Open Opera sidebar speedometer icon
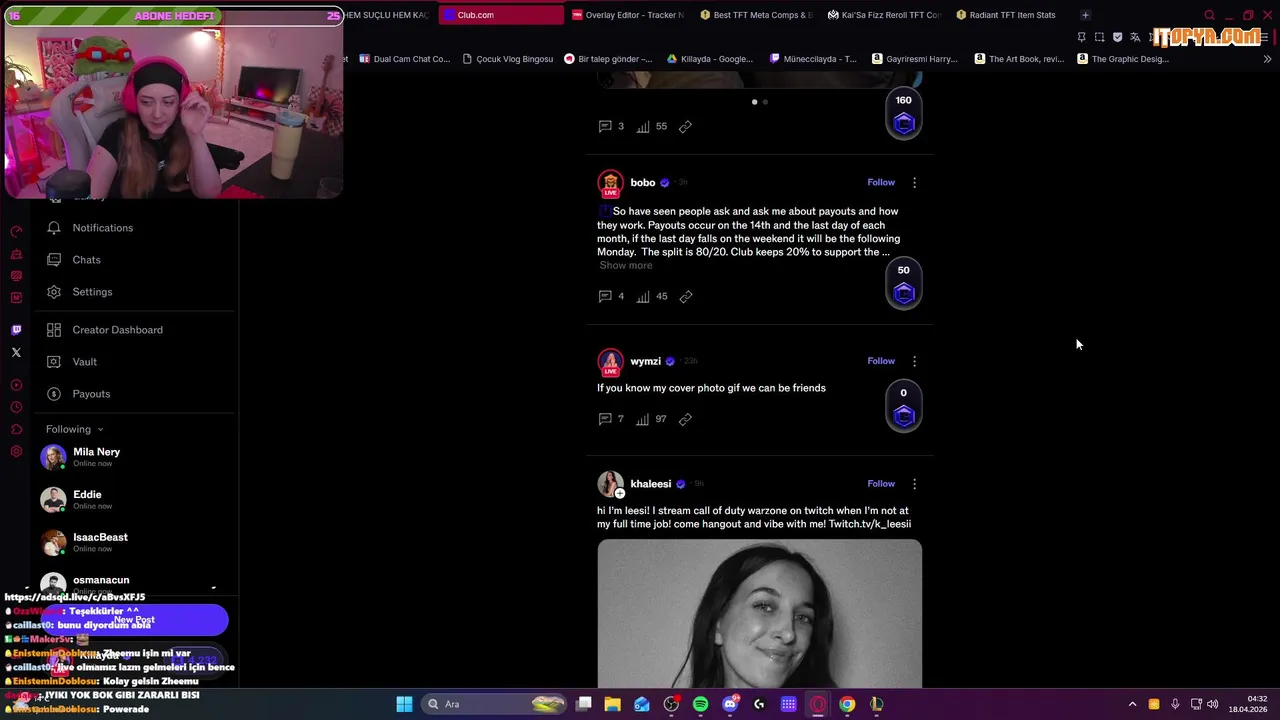The image size is (1280, 720). click(16, 232)
